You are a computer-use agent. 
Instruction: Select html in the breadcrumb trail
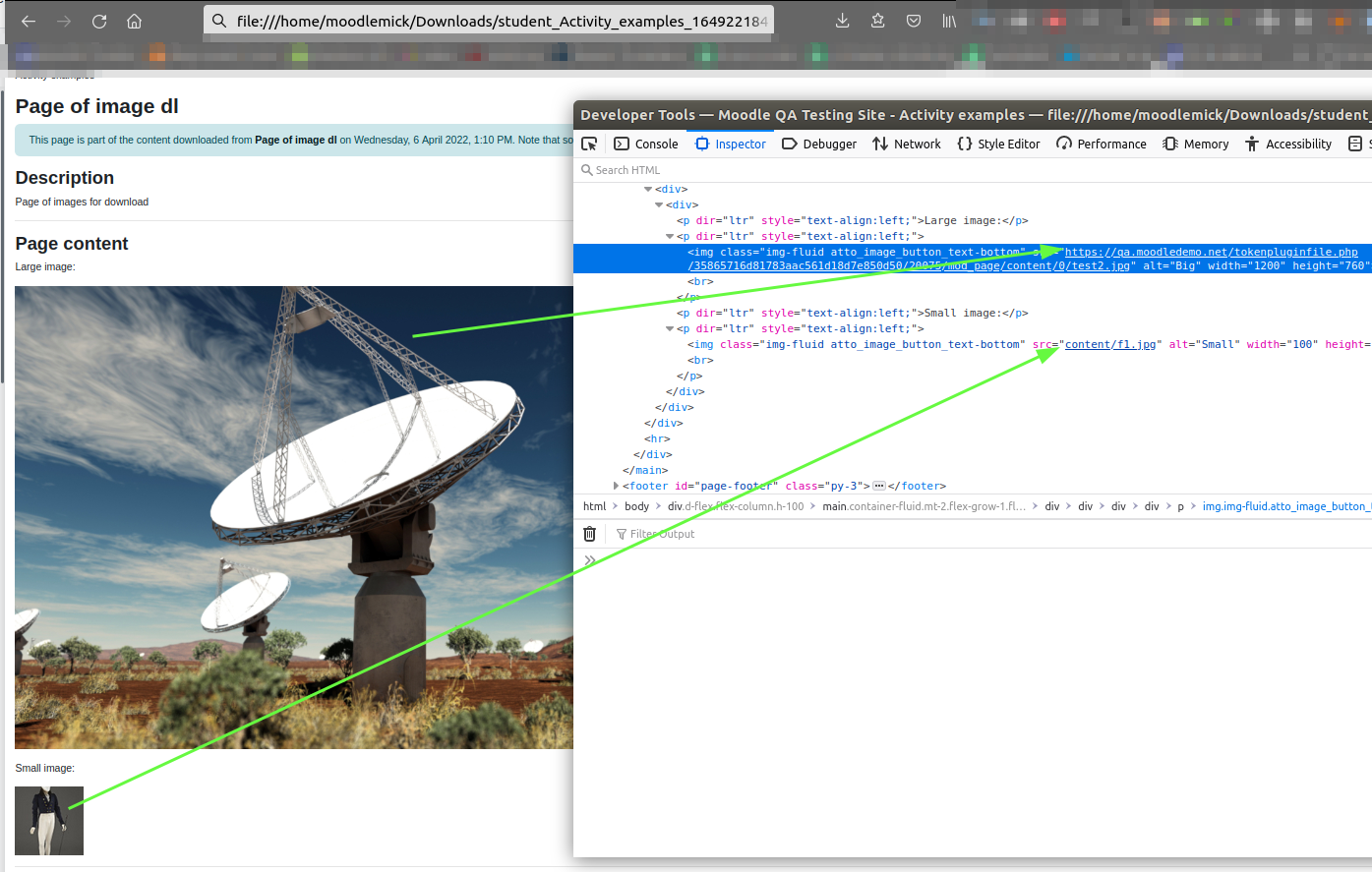[595, 506]
